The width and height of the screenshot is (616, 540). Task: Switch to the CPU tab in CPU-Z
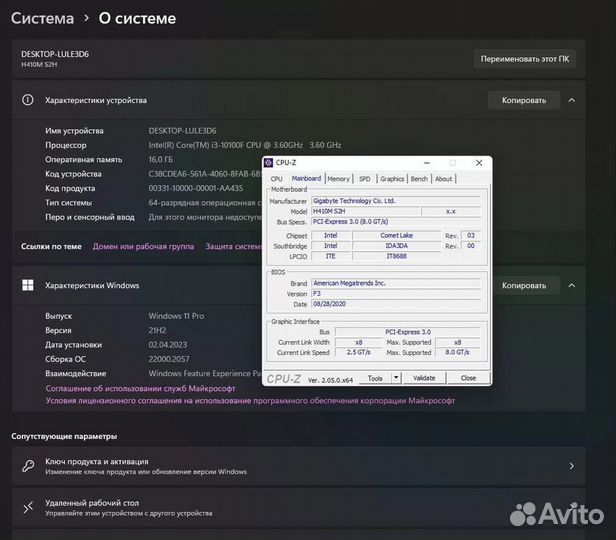277,179
